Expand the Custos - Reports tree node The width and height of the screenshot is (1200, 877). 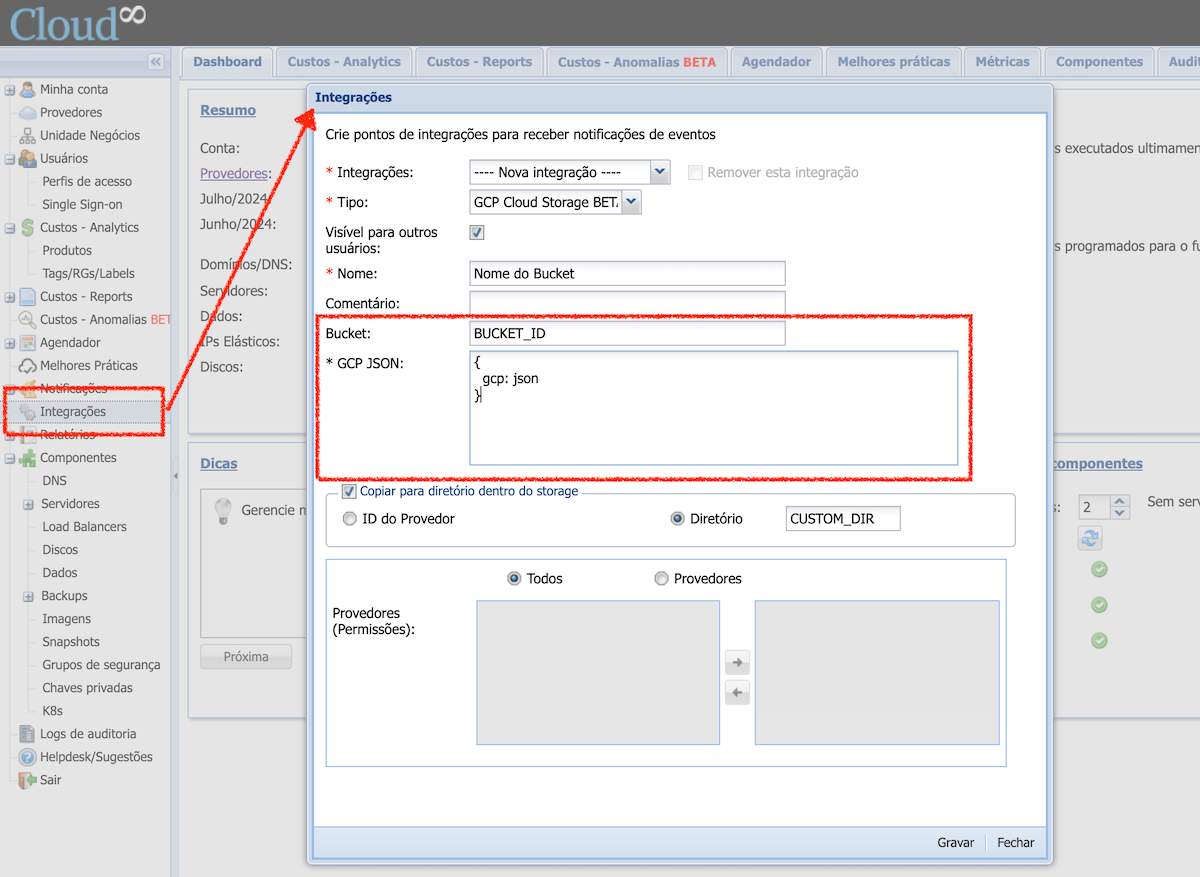click(10, 296)
